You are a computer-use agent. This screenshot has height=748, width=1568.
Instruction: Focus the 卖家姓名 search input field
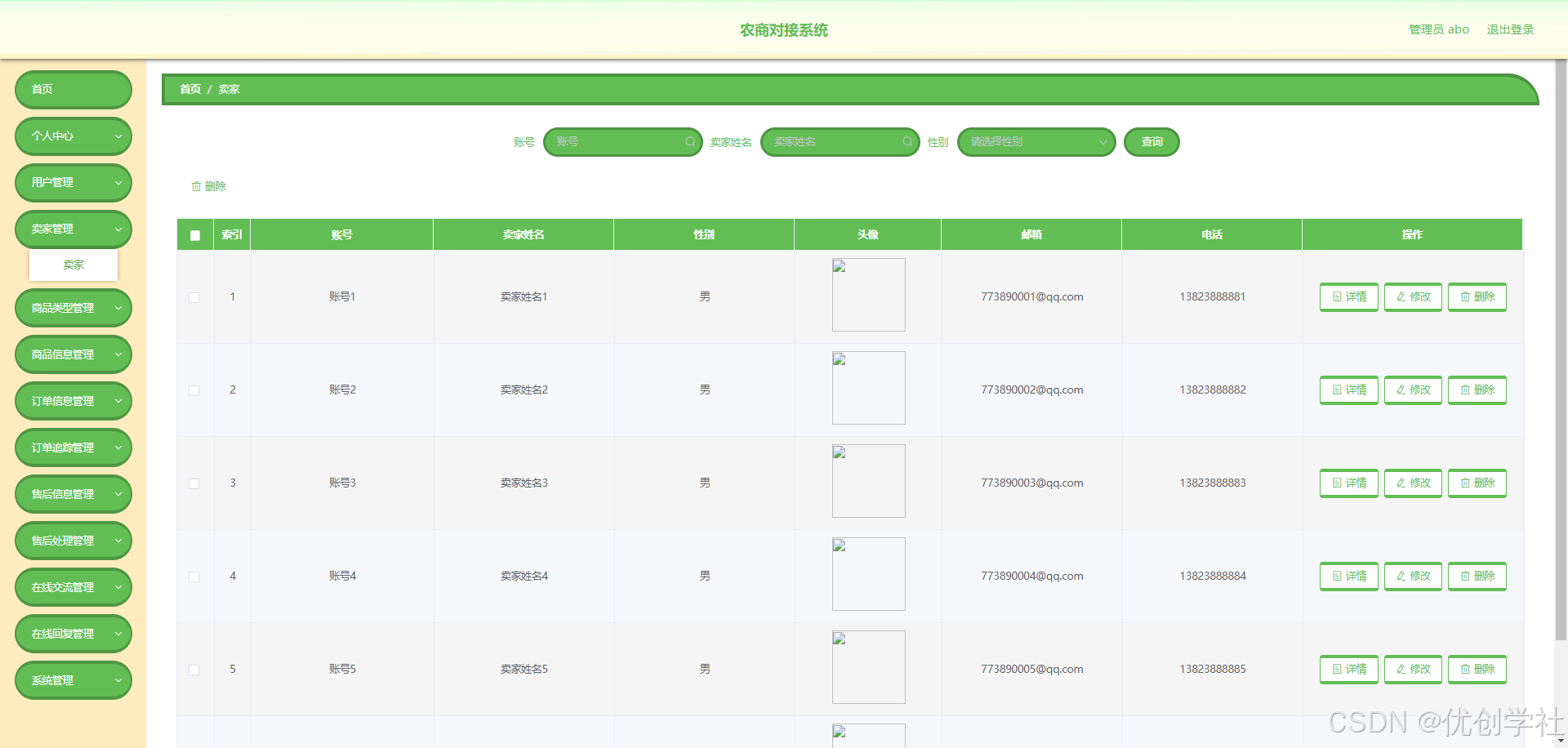(840, 142)
